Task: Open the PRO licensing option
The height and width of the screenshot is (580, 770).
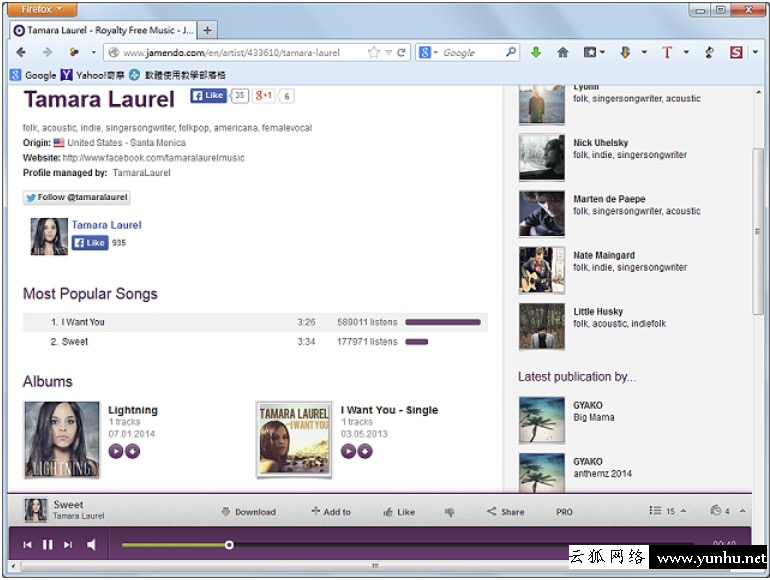Action: [564, 512]
